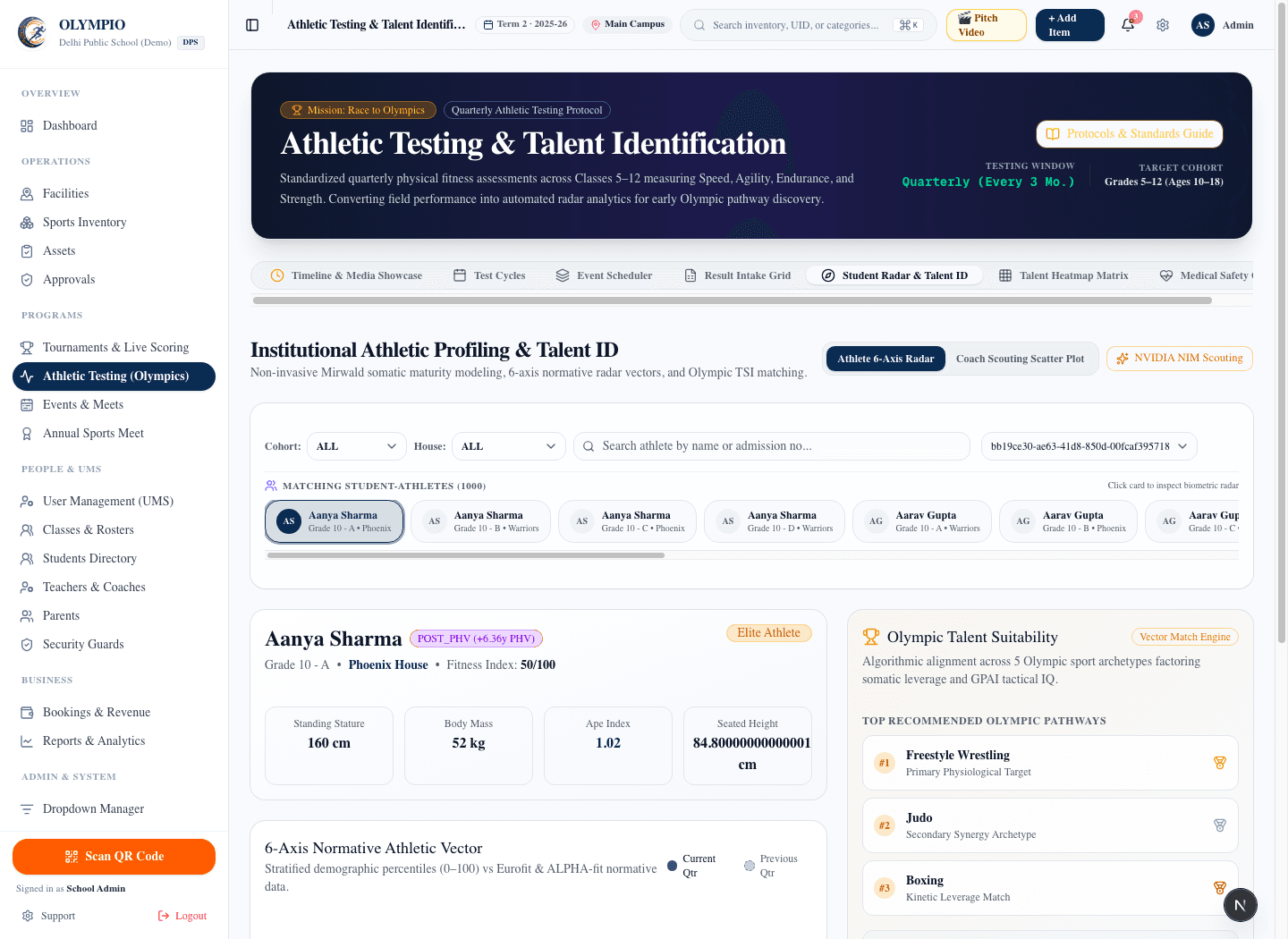
Task: Open the Result Intake Grid tab
Action: 738,275
